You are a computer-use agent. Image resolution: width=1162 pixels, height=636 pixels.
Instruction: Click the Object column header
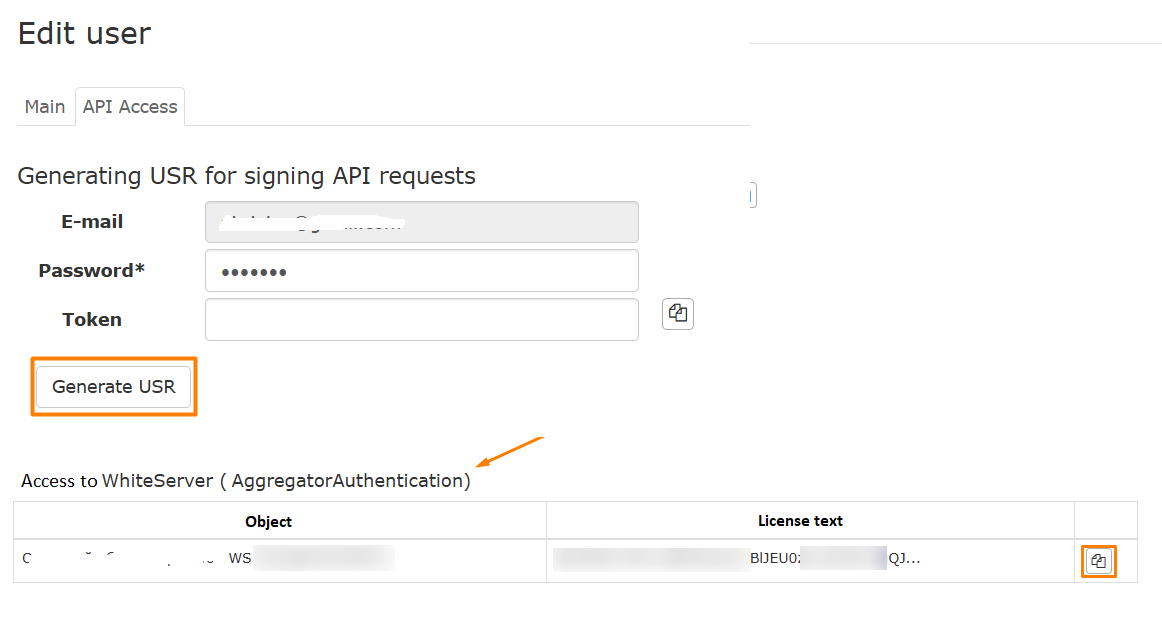pos(268,521)
